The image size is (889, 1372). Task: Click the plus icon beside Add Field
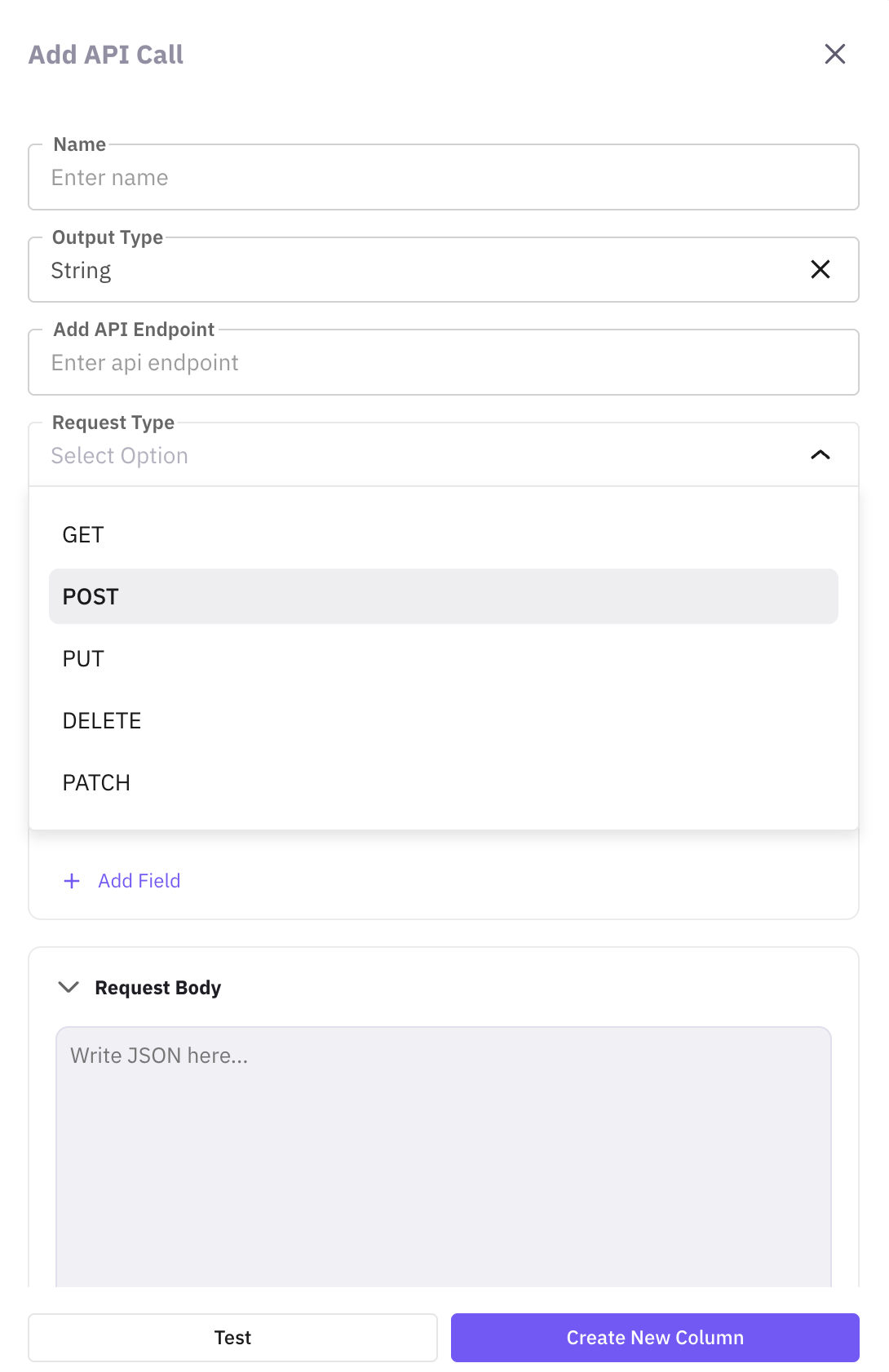point(72,881)
